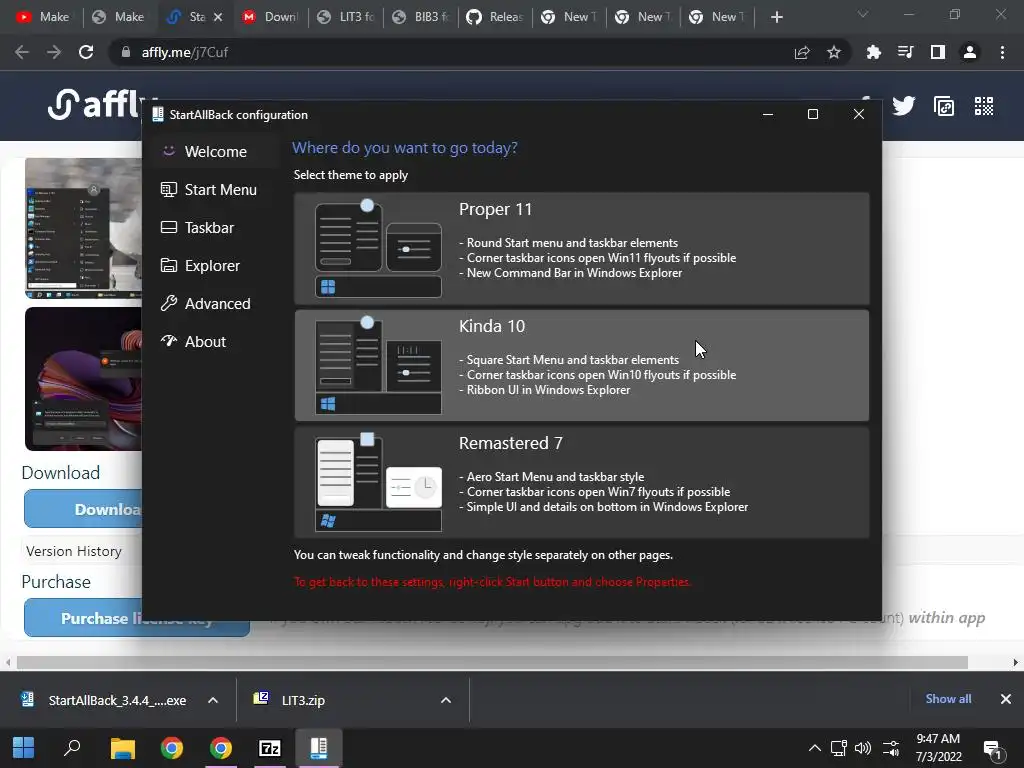Viewport: 1024px width, 768px height.
Task: Open the Chrome media control icon
Action: pyautogui.click(x=905, y=52)
